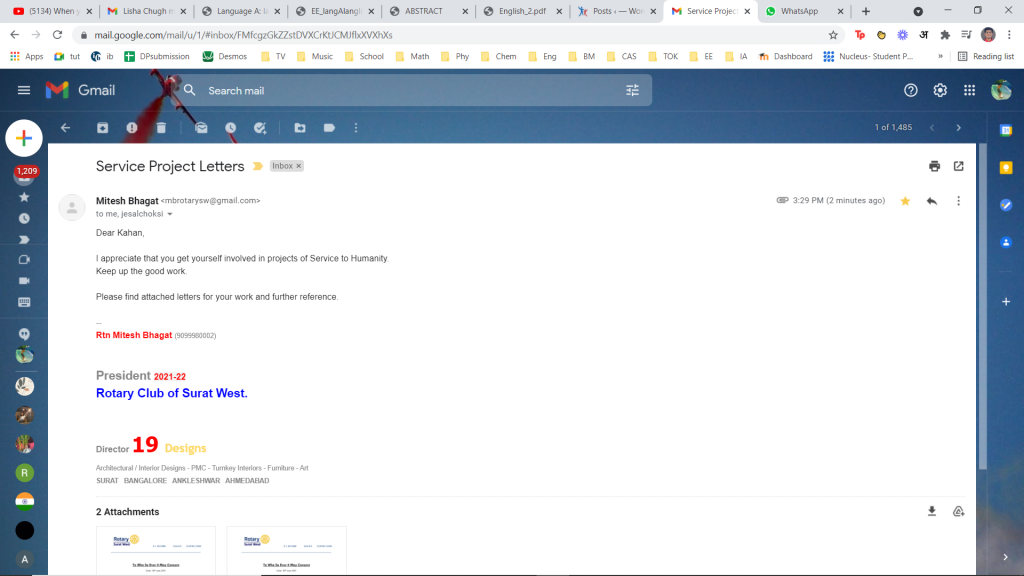Viewport: 1024px width, 576px height.
Task: Open Snoozed in left sidebar
Action: 24,219
